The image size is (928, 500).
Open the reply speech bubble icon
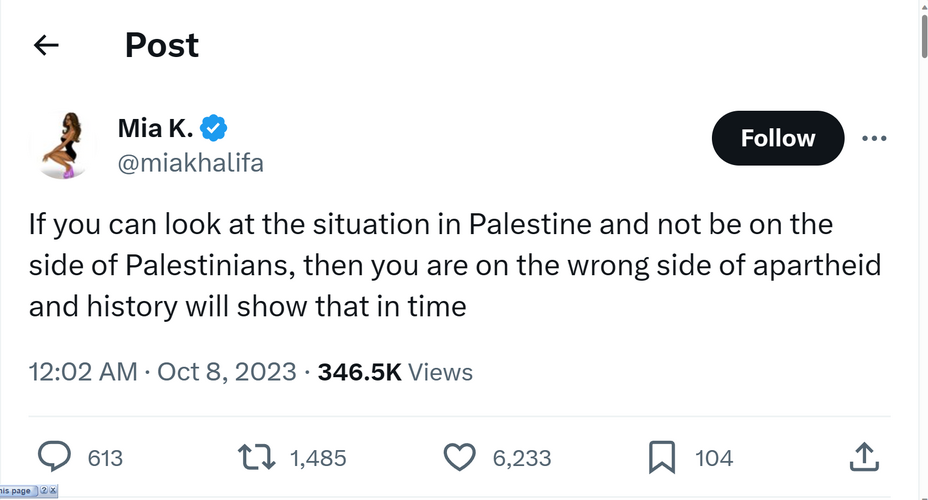pyautogui.click(x=54, y=457)
